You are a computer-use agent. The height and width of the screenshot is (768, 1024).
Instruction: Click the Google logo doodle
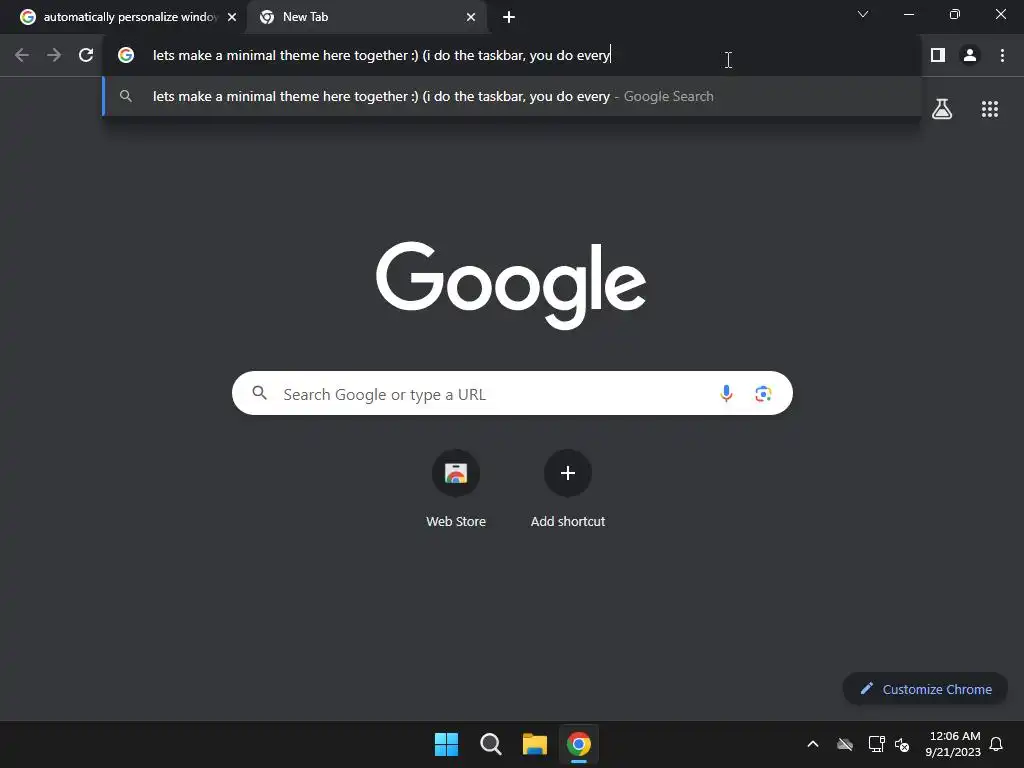[x=511, y=285]
